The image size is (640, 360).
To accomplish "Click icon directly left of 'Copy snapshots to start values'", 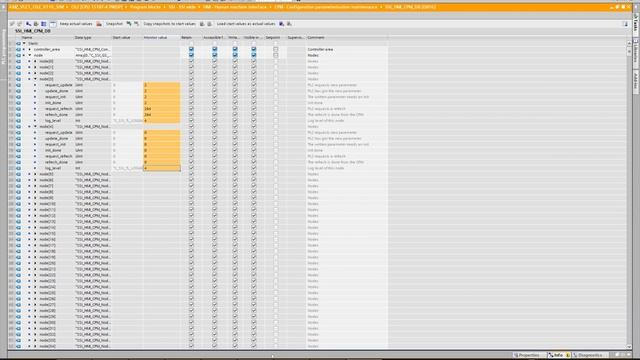I will coord(136,24).
